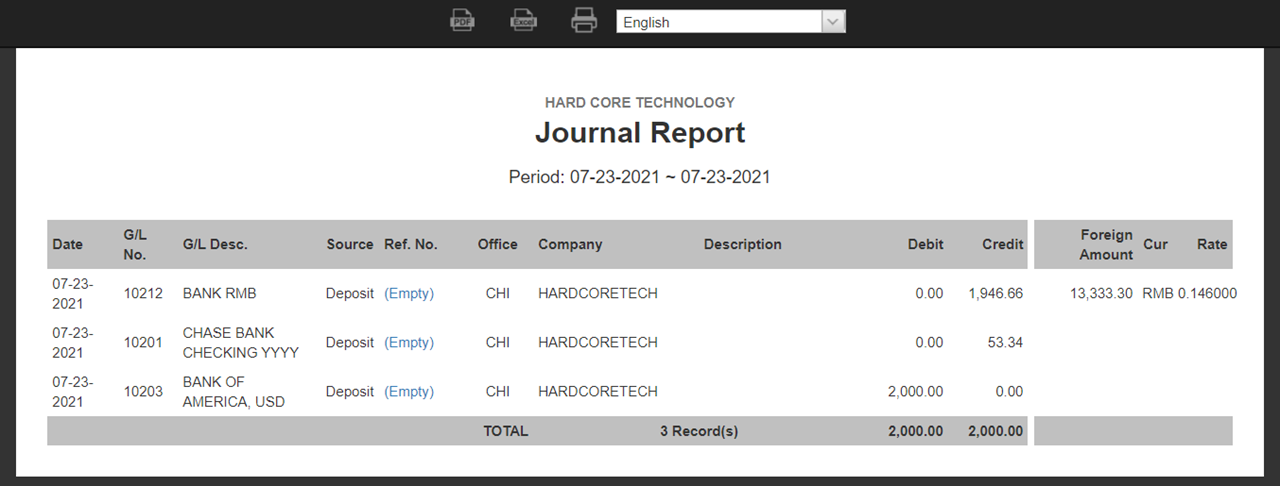Select the Company column header
The width and height of the screenshot is (1280, 486).
[570, 244]
